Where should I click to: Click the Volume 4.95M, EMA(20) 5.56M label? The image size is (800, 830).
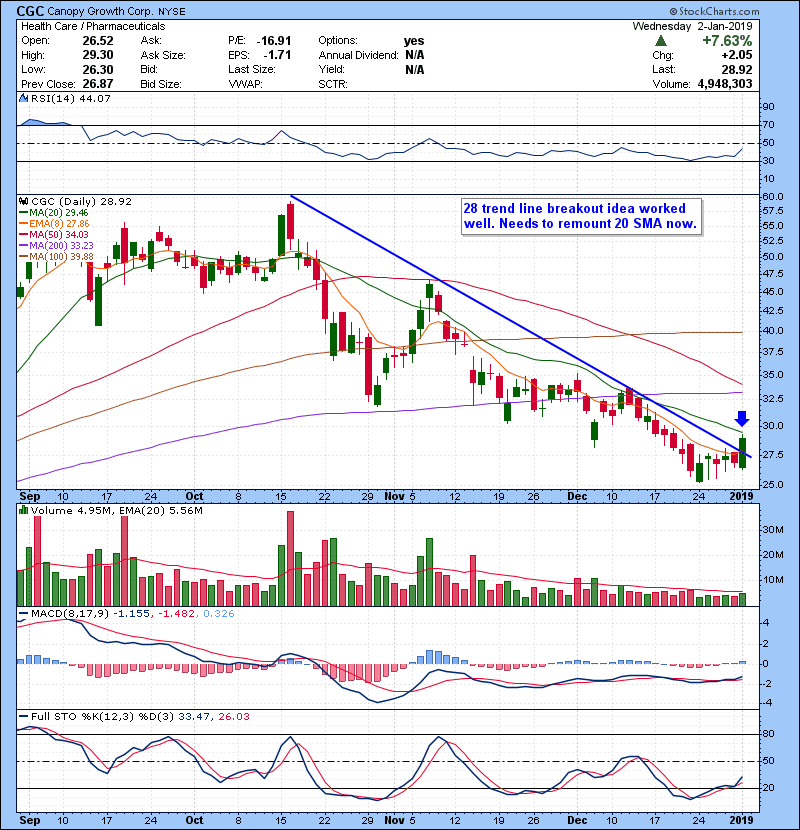(116, 511)
